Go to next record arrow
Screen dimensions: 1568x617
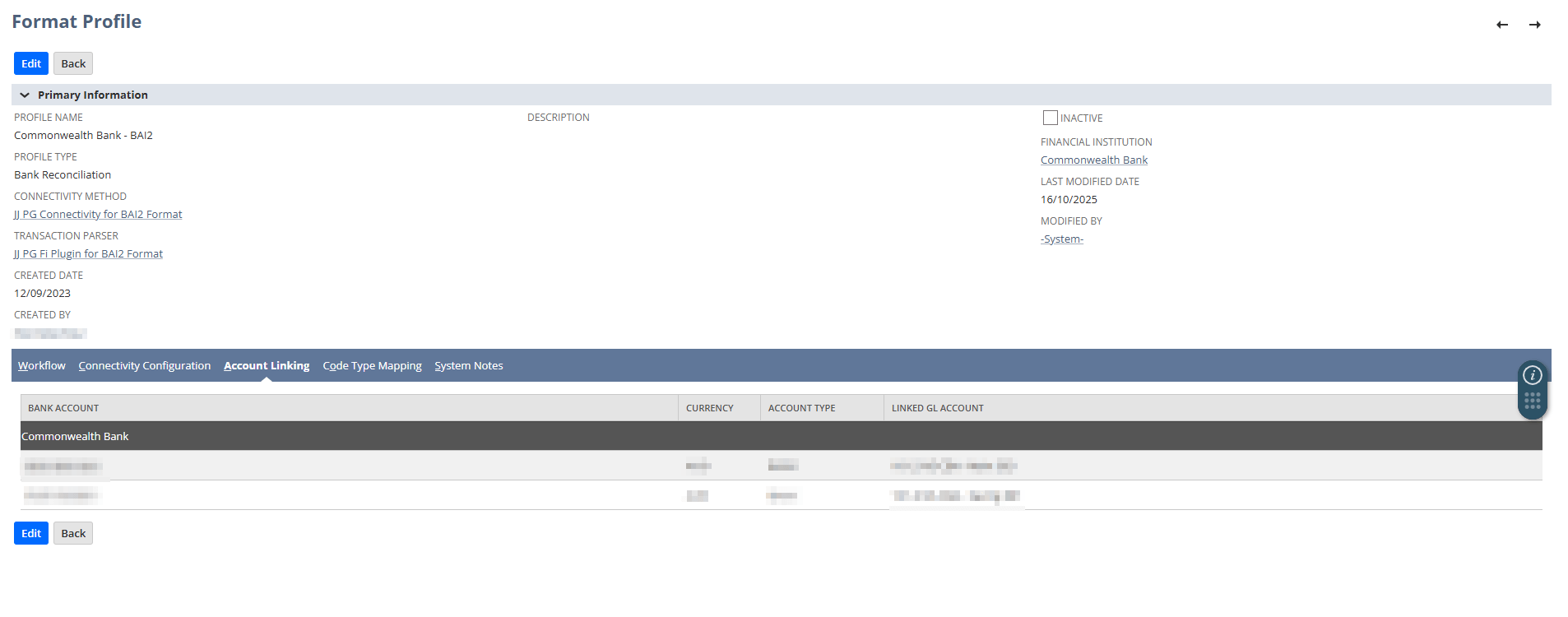1535,25
